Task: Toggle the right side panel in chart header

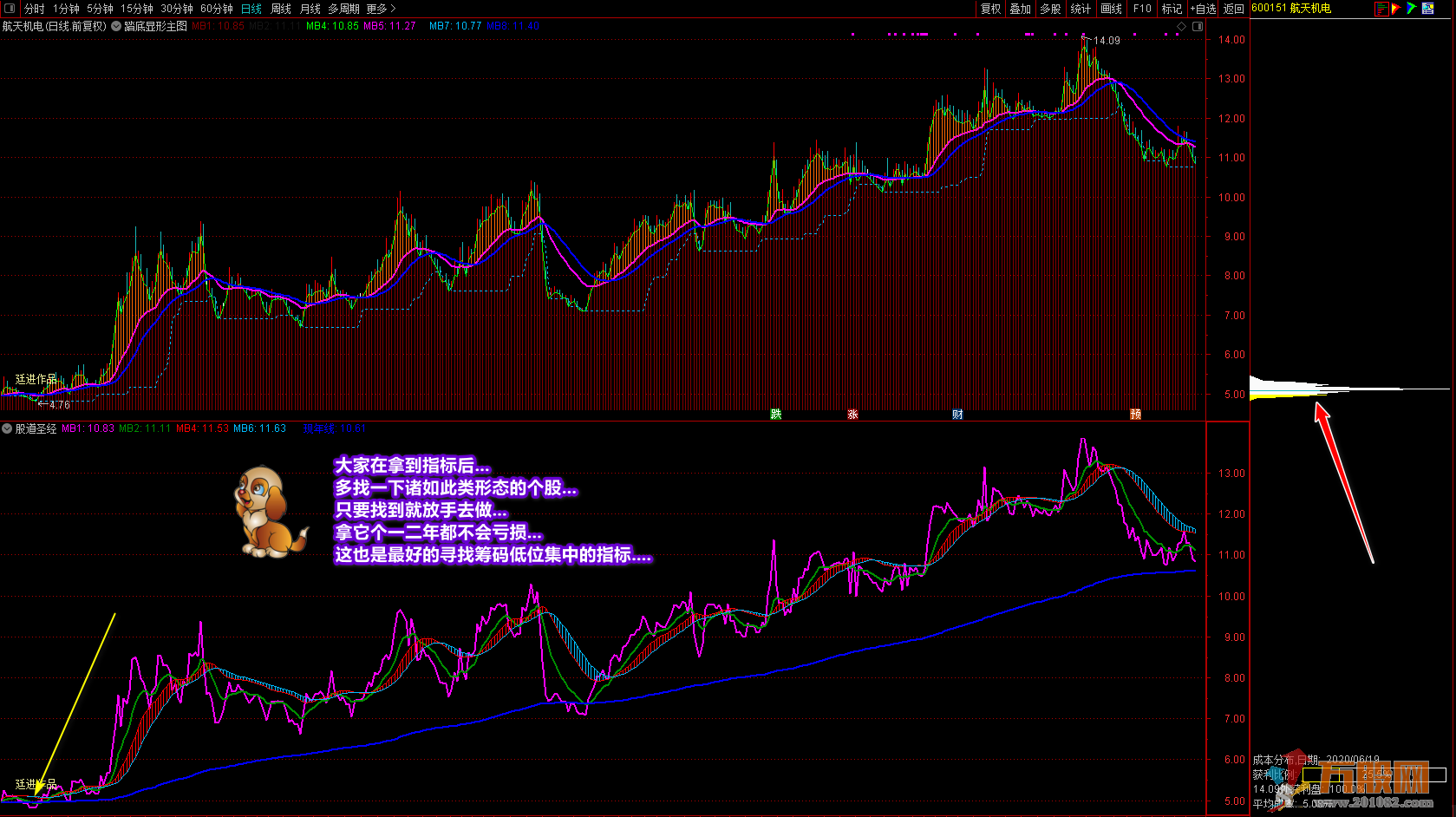Action: pos(1198,27)
